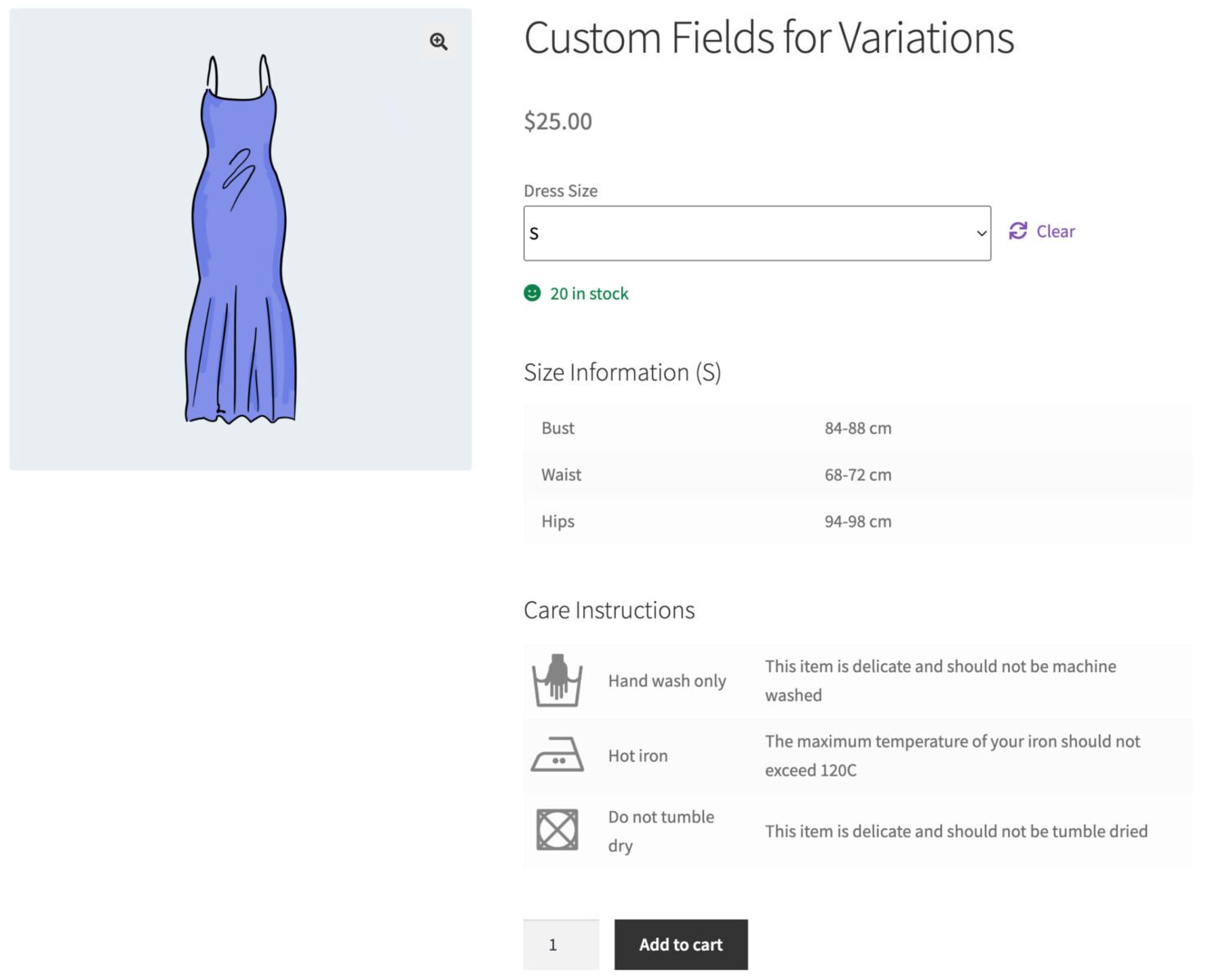The height and width of the screenshot is (980, 1206).
Task: Select the hand wash only icon
Action: click(558, 680)
